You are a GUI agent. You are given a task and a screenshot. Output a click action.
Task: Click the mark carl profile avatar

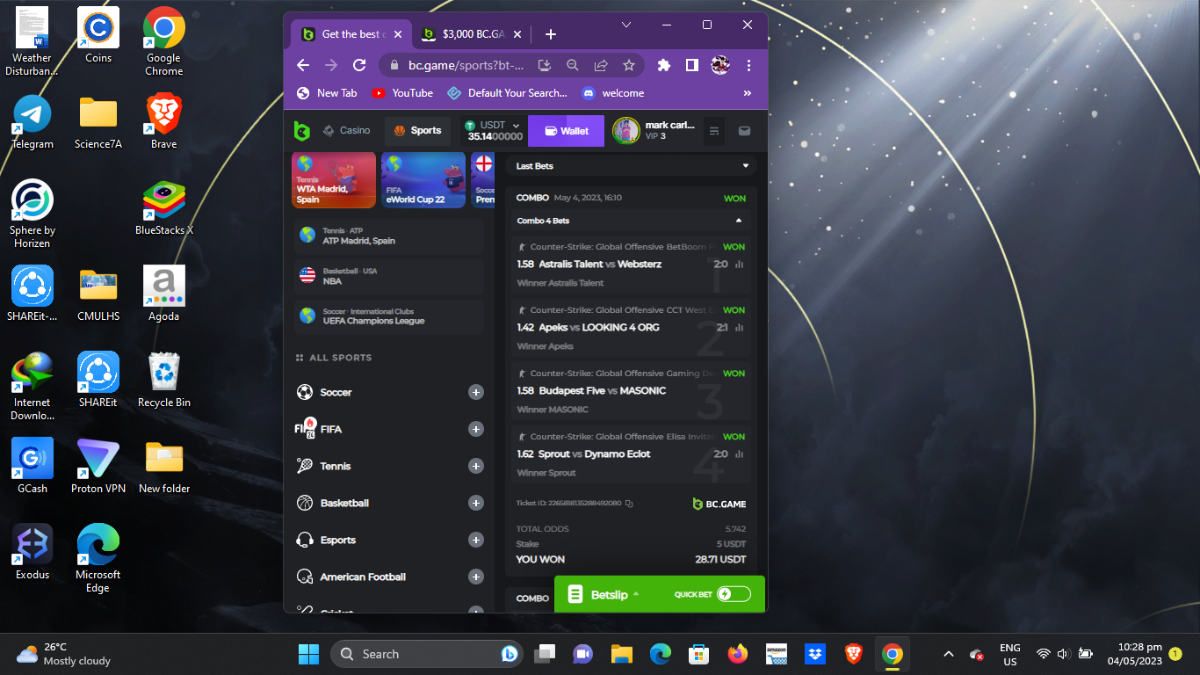626,131
